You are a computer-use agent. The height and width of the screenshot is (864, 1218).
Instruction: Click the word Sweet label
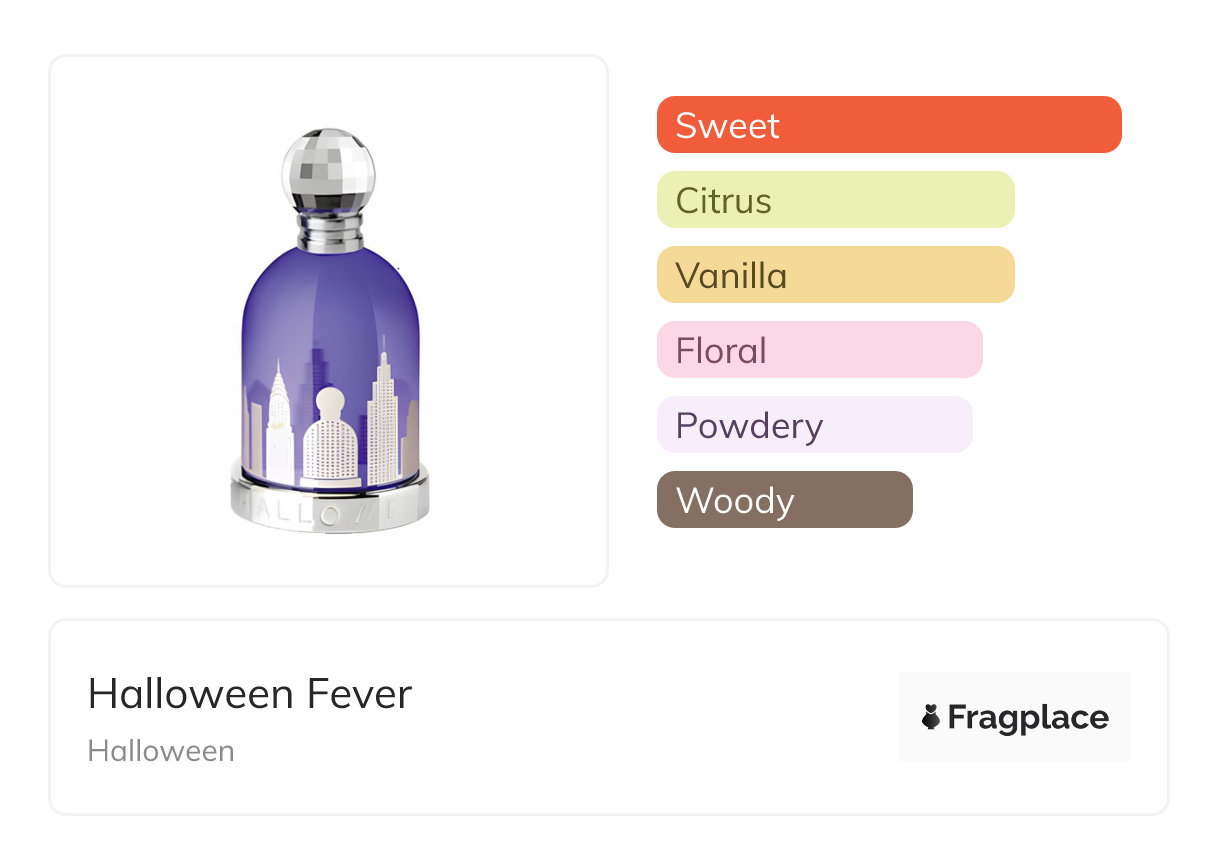tap(727, 126)
